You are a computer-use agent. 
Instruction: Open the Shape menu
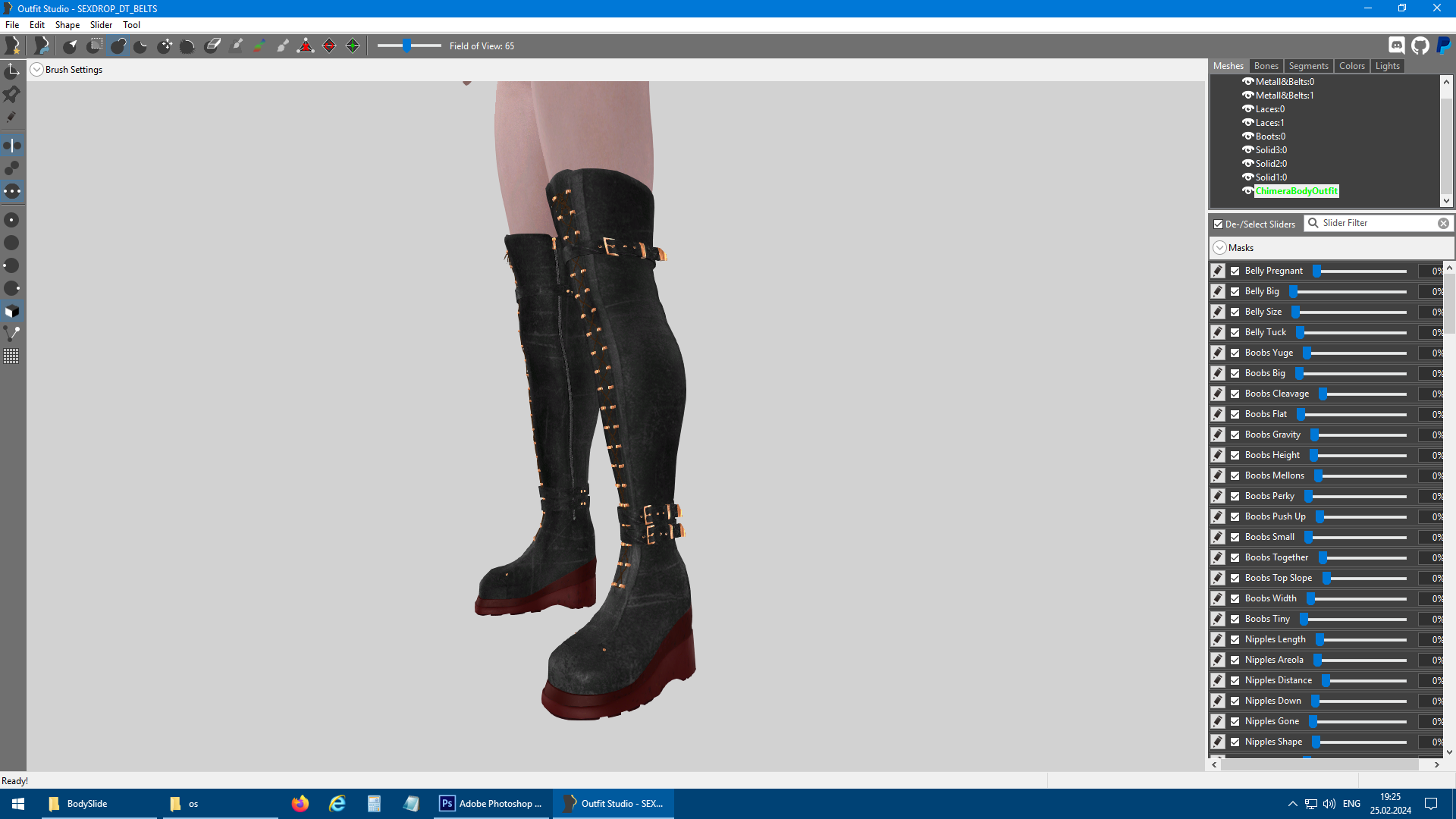coord(67,24)
